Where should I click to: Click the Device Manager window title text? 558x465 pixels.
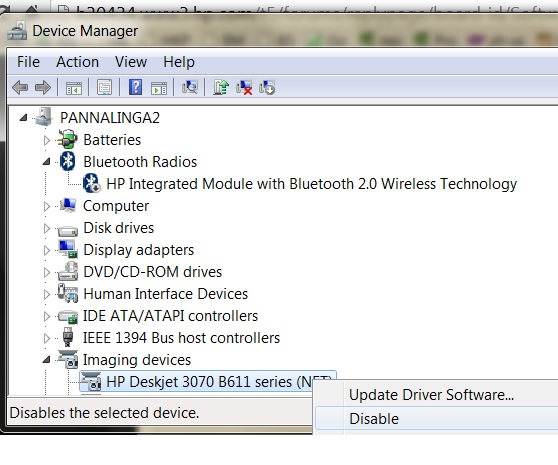click(85, 31)
